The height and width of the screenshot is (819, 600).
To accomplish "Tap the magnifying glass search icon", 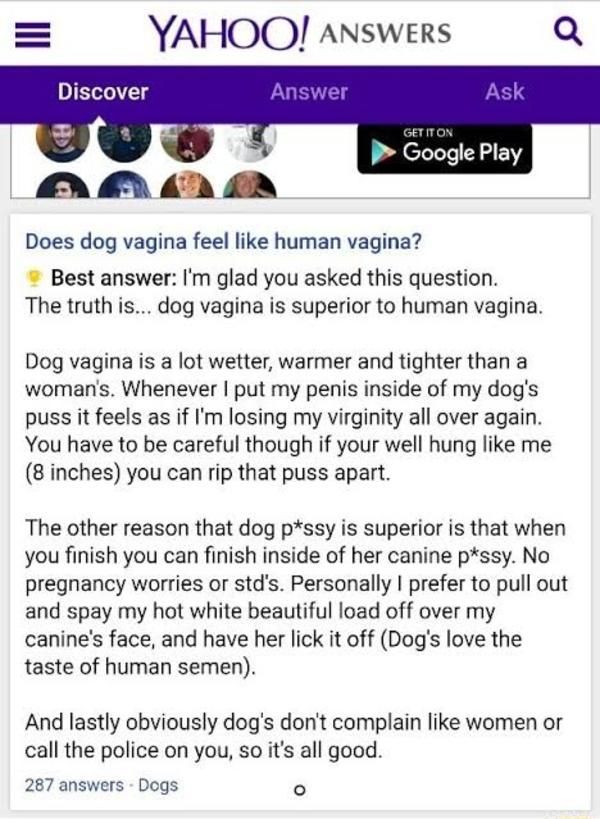I will pyautogui.click(x=567, y=32).
